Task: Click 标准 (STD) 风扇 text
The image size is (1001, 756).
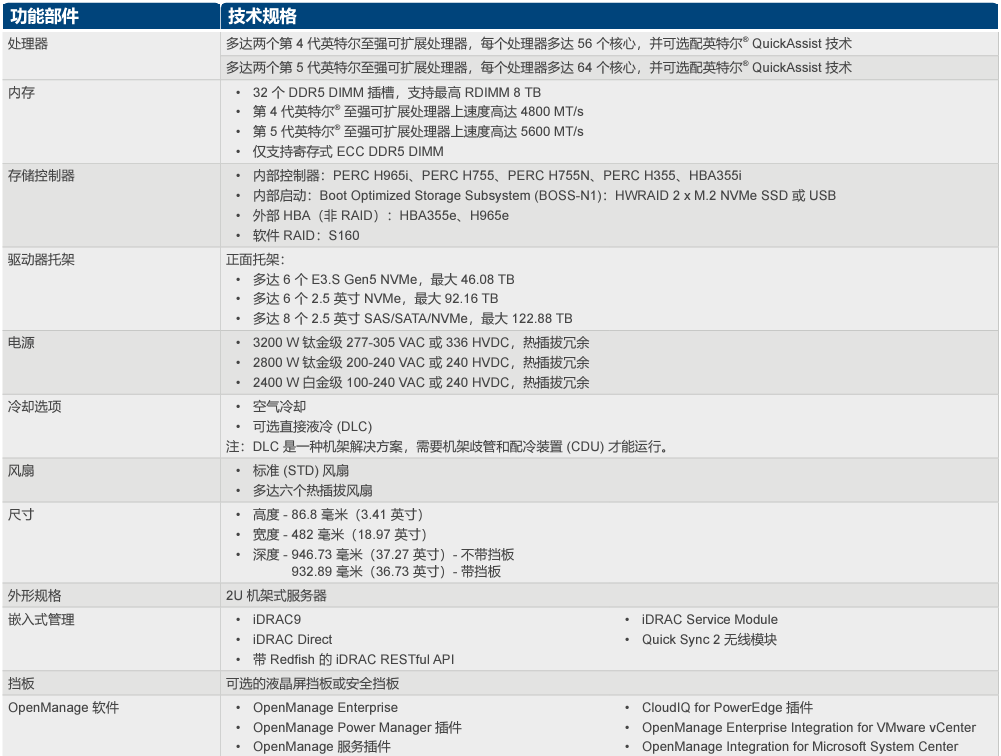Action: click(x=301, y=471)
